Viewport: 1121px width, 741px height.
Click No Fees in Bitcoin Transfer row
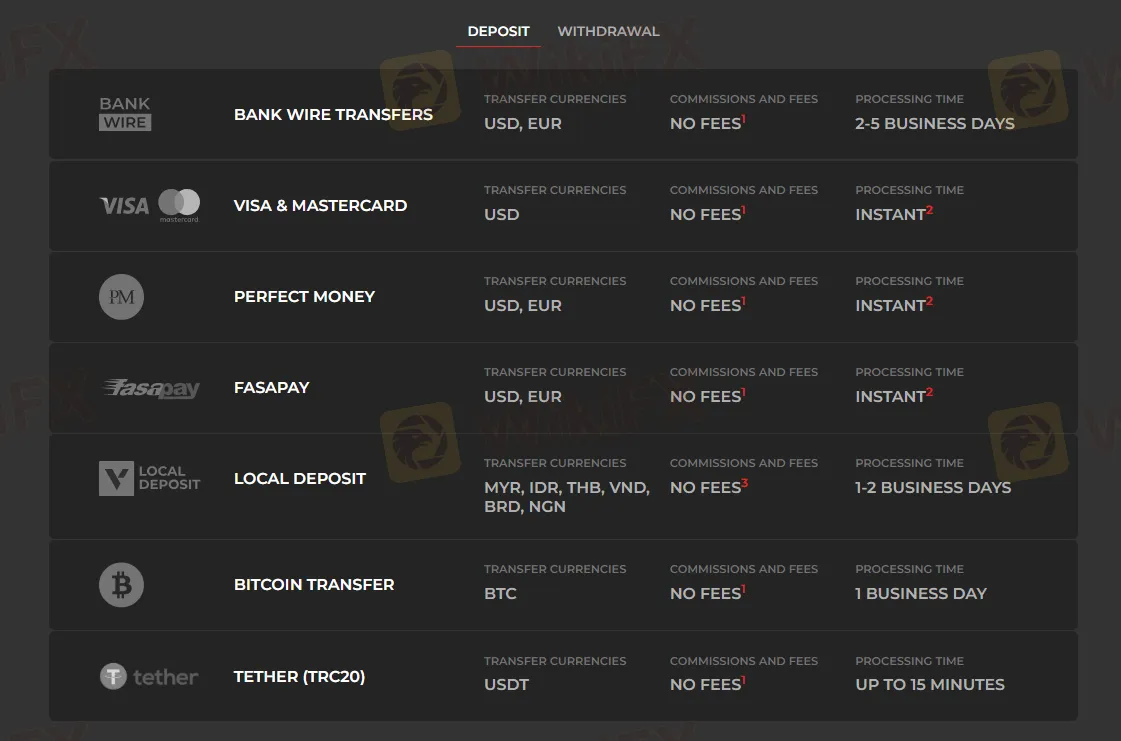708,592
